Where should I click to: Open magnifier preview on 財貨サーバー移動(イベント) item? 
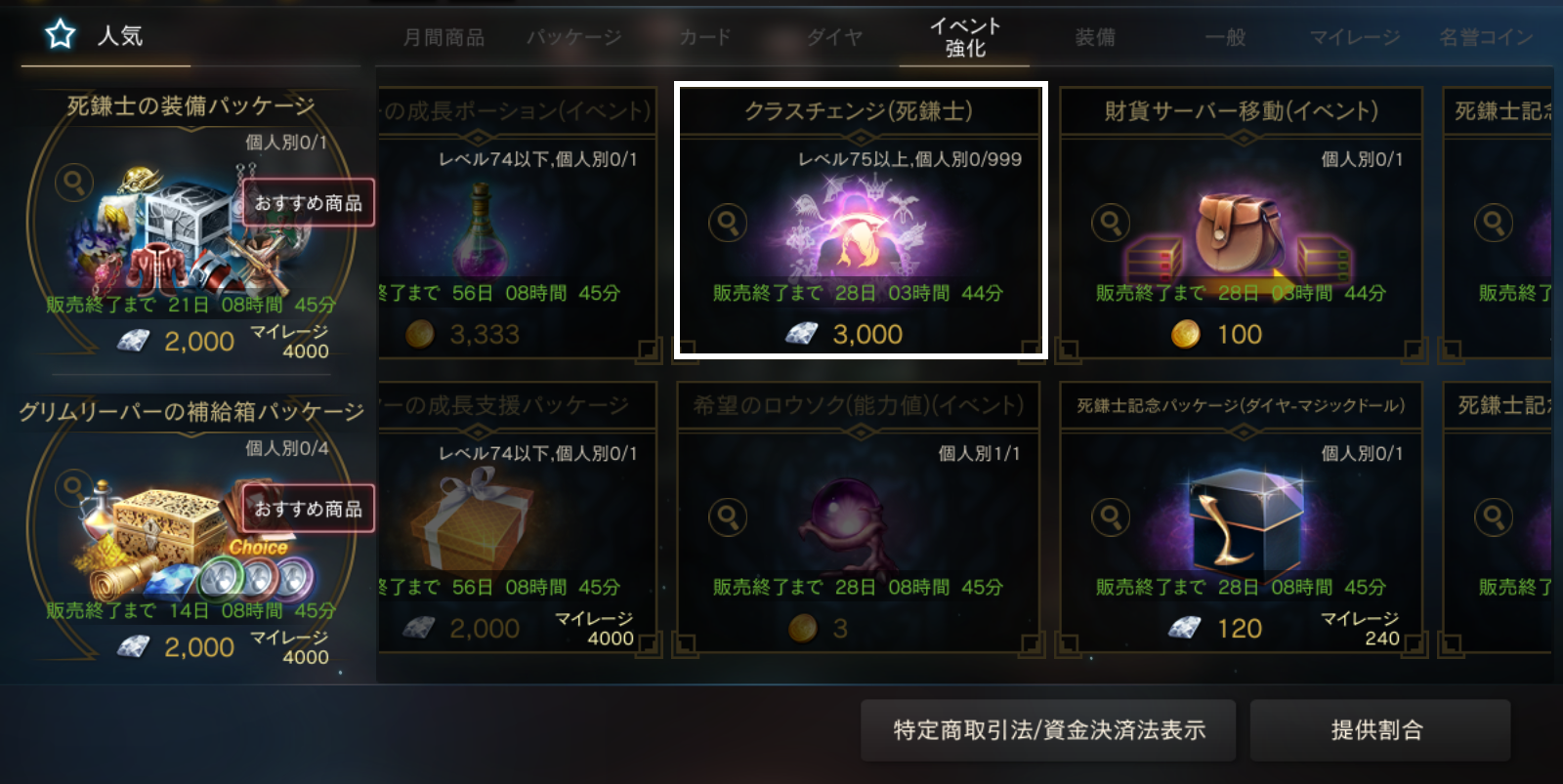tap(1111, 224)
